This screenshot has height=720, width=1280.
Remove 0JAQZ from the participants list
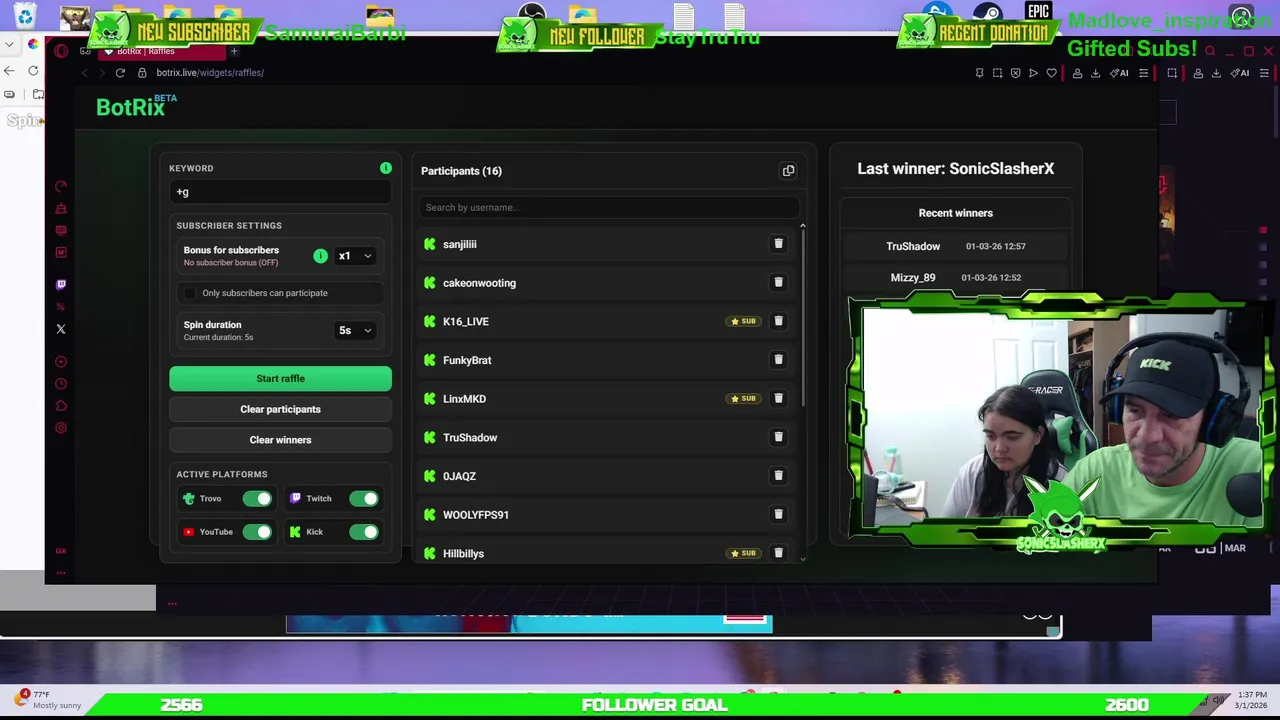pyautogui.click(x=778, y=476)
